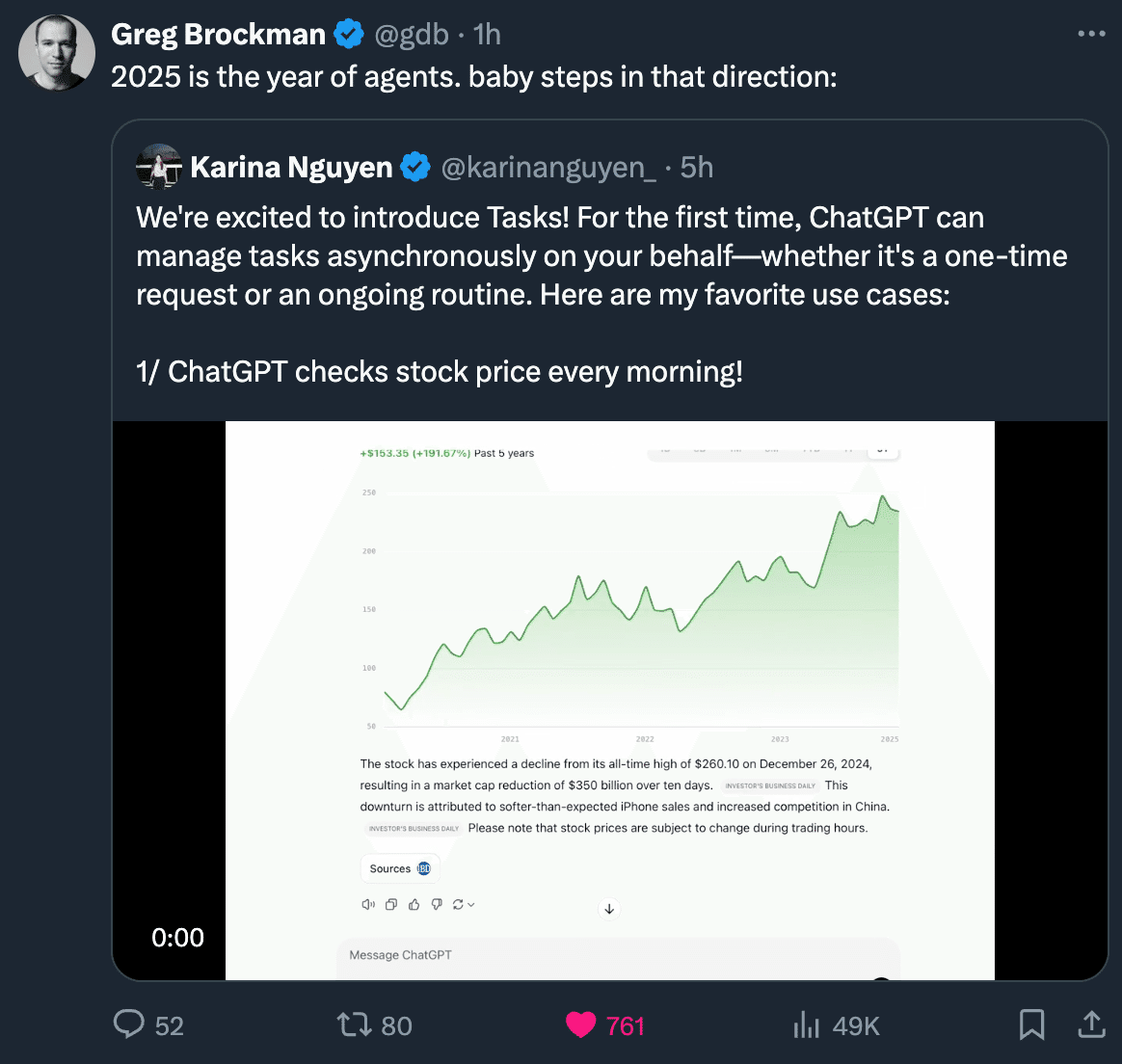Repost the tweet with 80 reposts
This screenshot has height=1064, width=1122.
[x=353, y=1024]
